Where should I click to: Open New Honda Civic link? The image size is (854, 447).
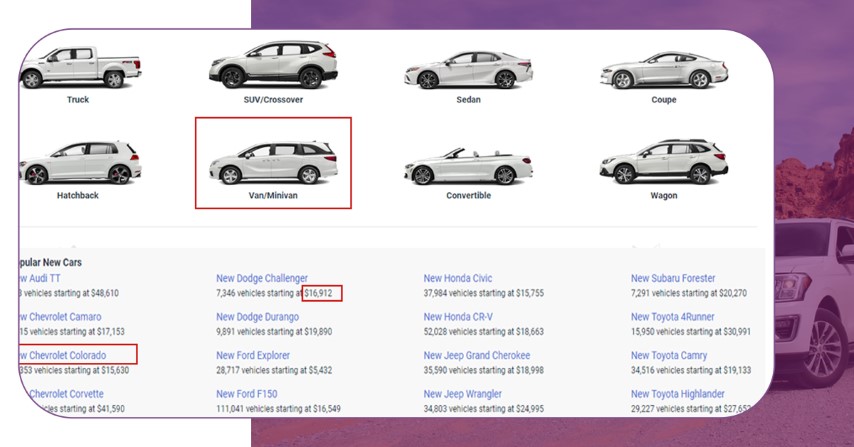(458, 278)
